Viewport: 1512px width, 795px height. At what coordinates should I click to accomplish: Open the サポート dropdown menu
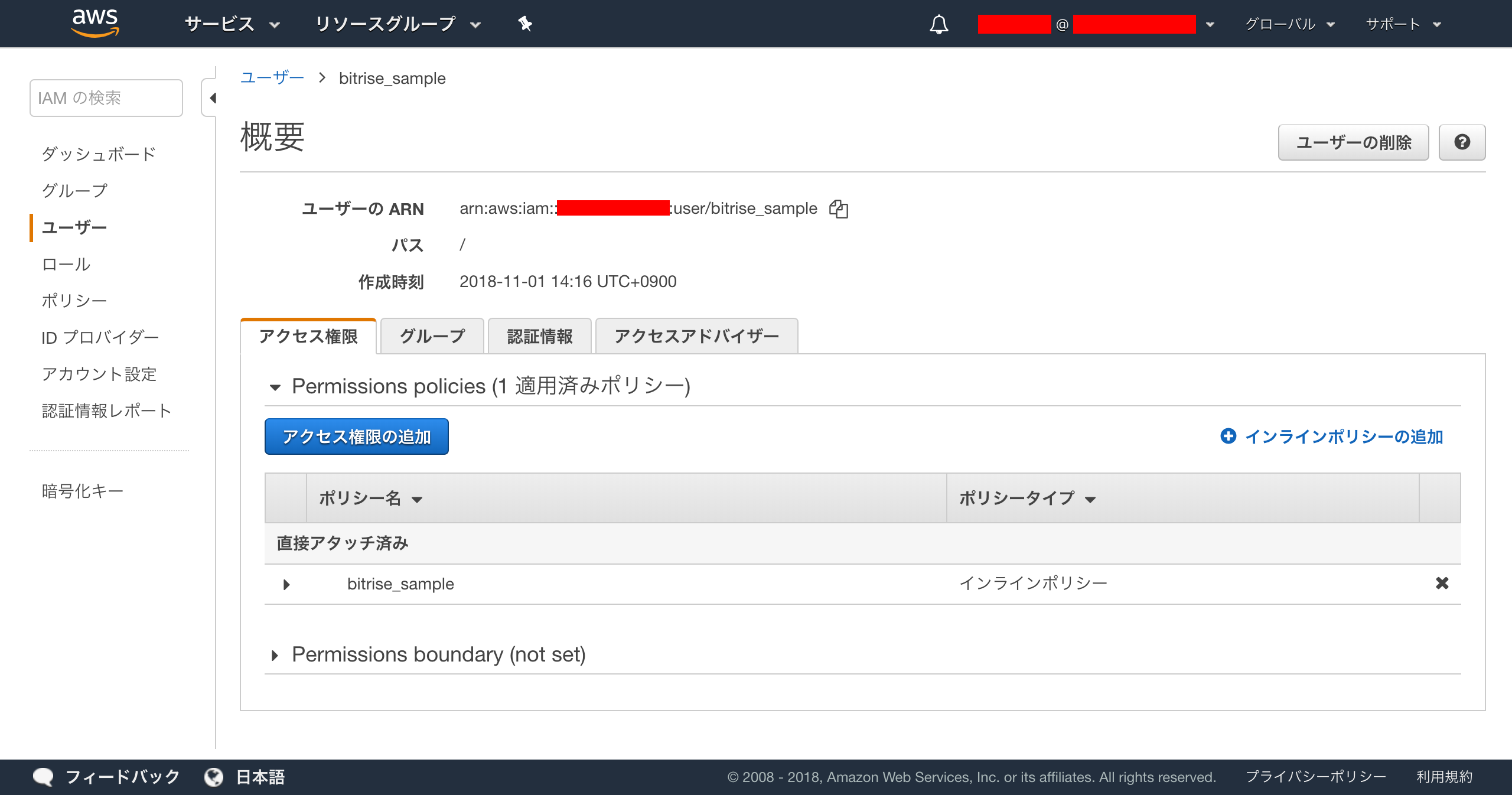1403,24
